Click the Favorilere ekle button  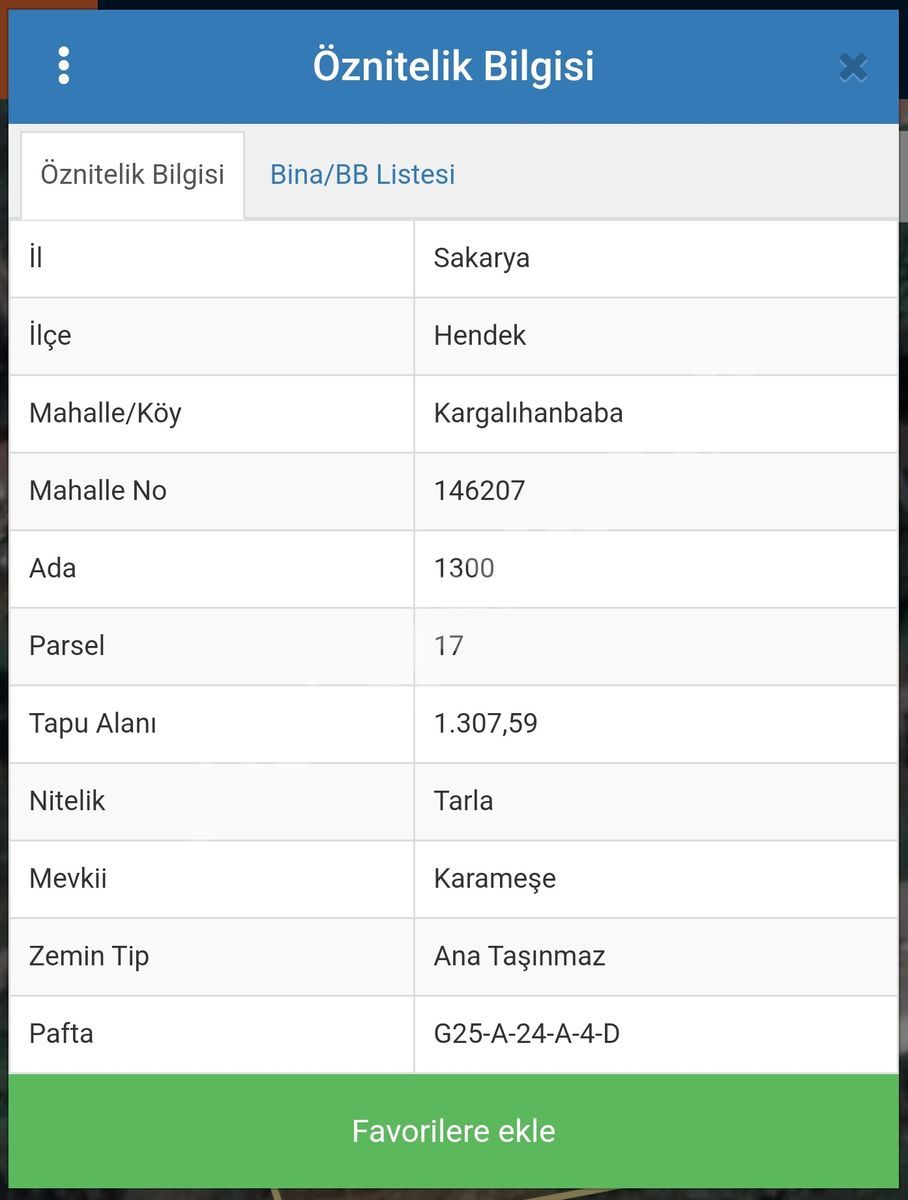pos(454,1131)
